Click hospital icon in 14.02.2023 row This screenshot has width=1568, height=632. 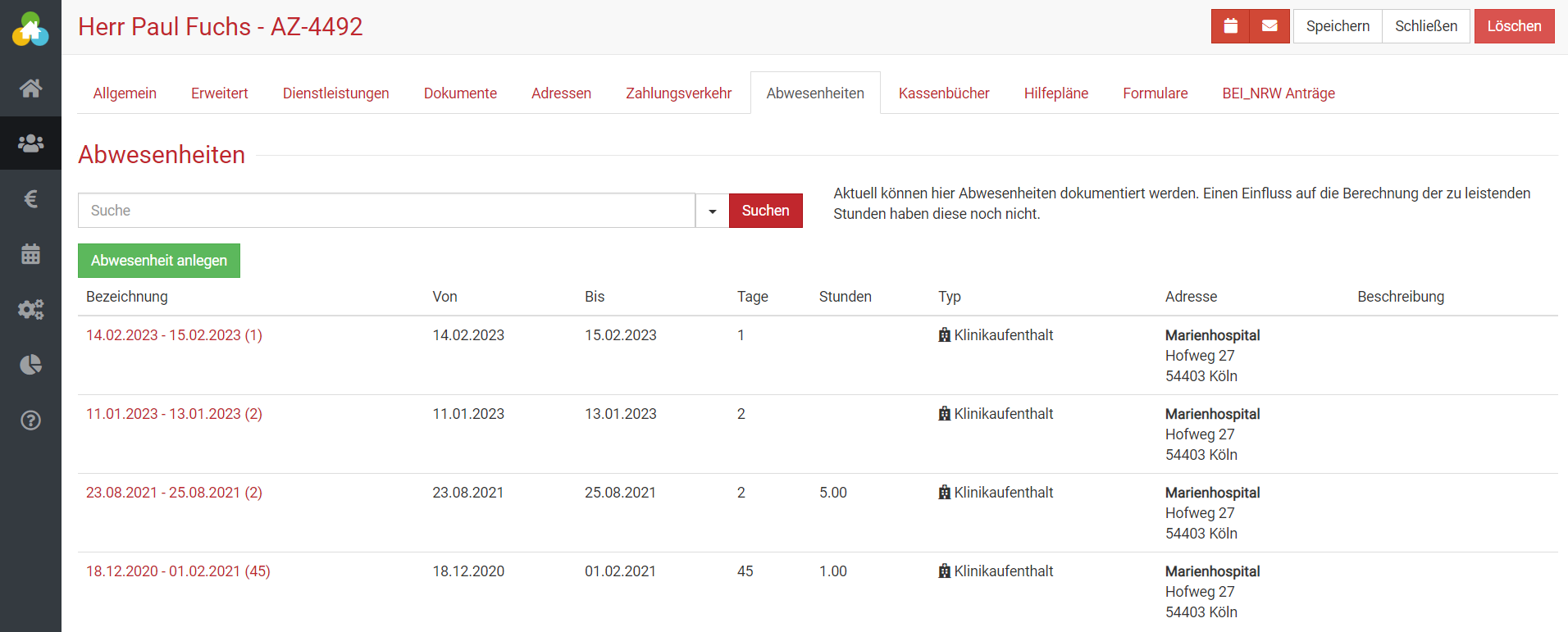pos(945,335)
